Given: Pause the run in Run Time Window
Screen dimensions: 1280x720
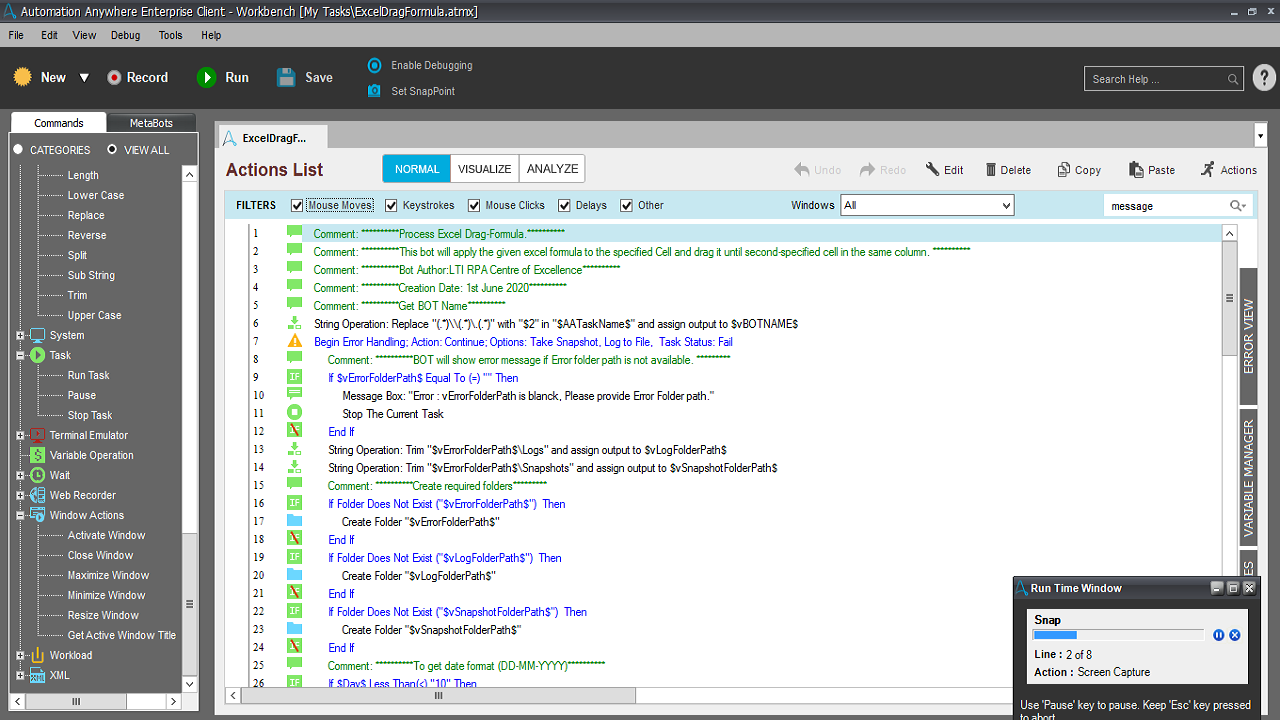Looking at the screenshot, I should pyautogui.click(x=1219, y=635).
